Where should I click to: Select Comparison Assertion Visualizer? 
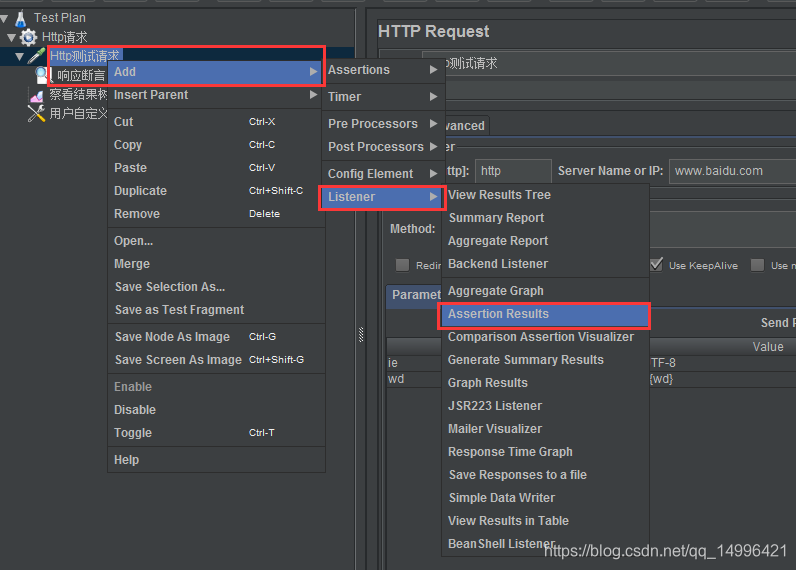point(546,337)
